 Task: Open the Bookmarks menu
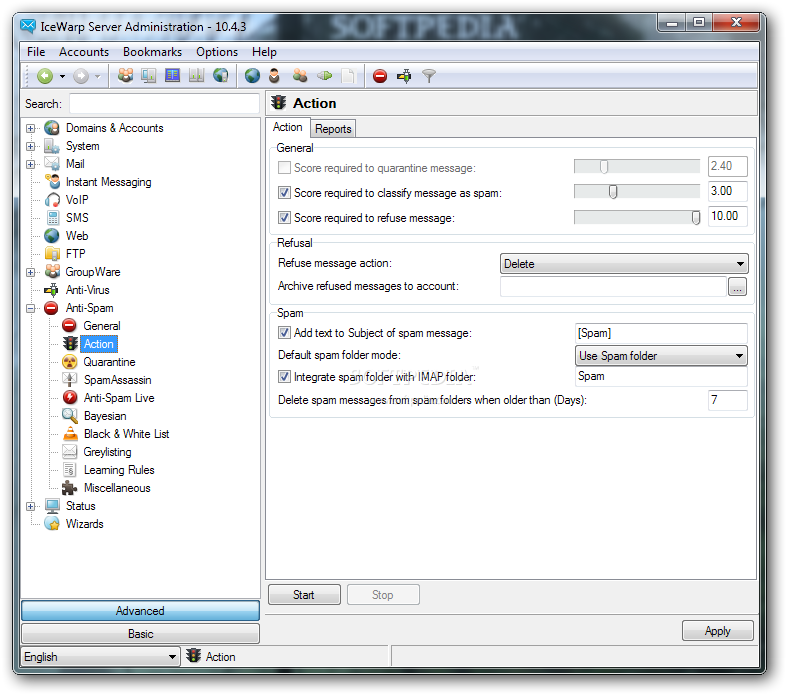pos(153,52)
